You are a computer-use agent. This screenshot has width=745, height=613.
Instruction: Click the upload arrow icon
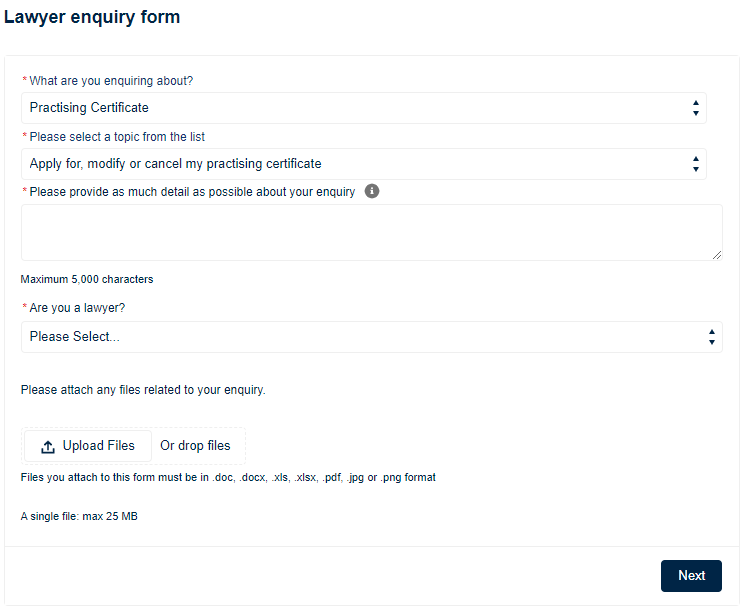click(x=48, y=446)
